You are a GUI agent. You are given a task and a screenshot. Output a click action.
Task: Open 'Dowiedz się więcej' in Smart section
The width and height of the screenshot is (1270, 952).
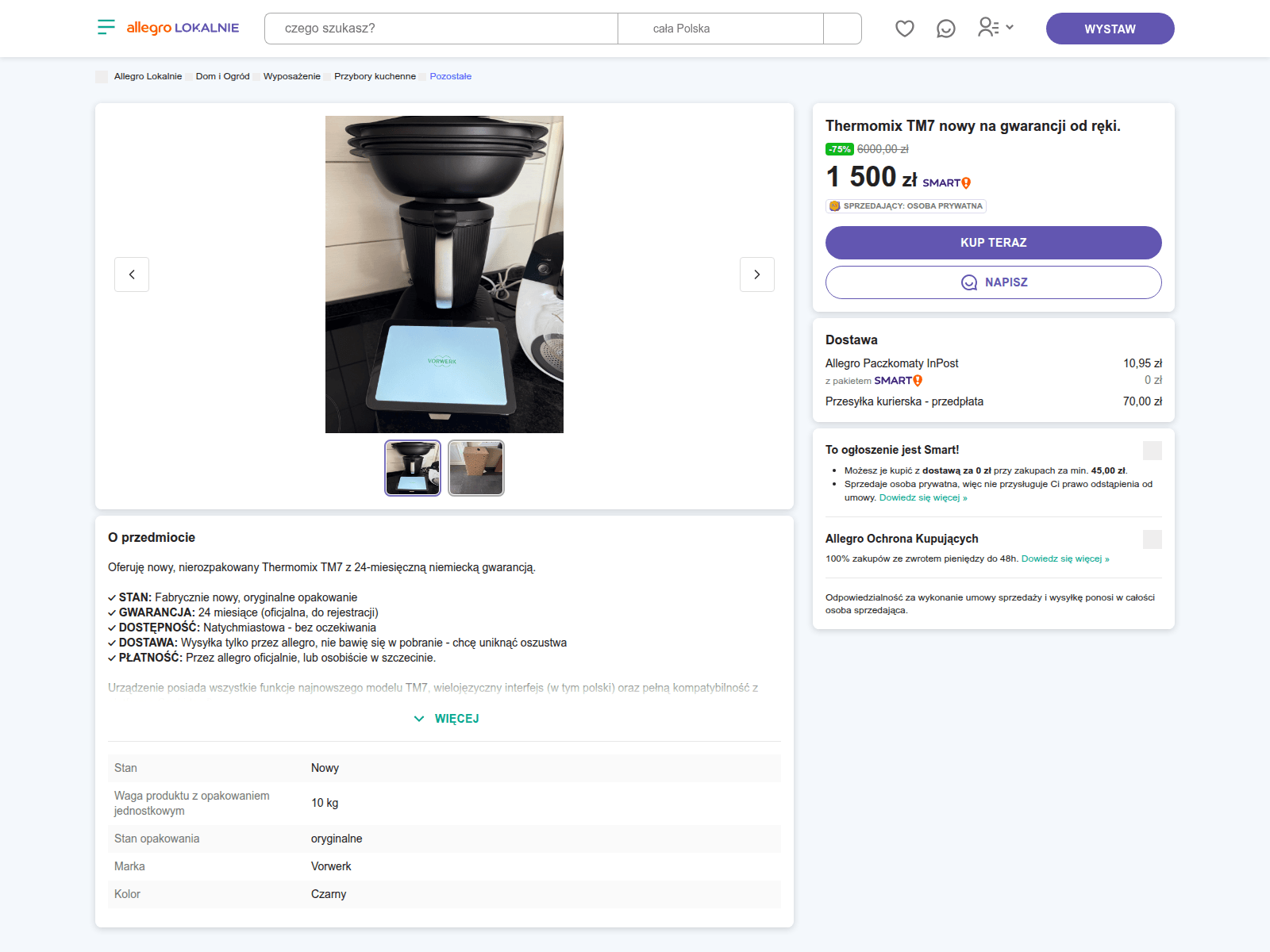(922, 498)
